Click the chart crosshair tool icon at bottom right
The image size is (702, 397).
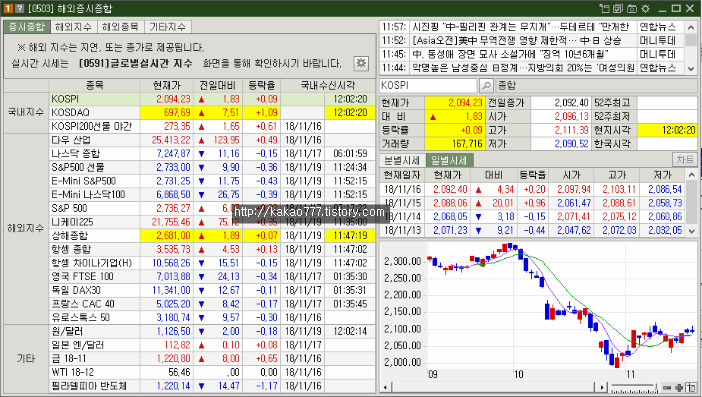[691, 388]
